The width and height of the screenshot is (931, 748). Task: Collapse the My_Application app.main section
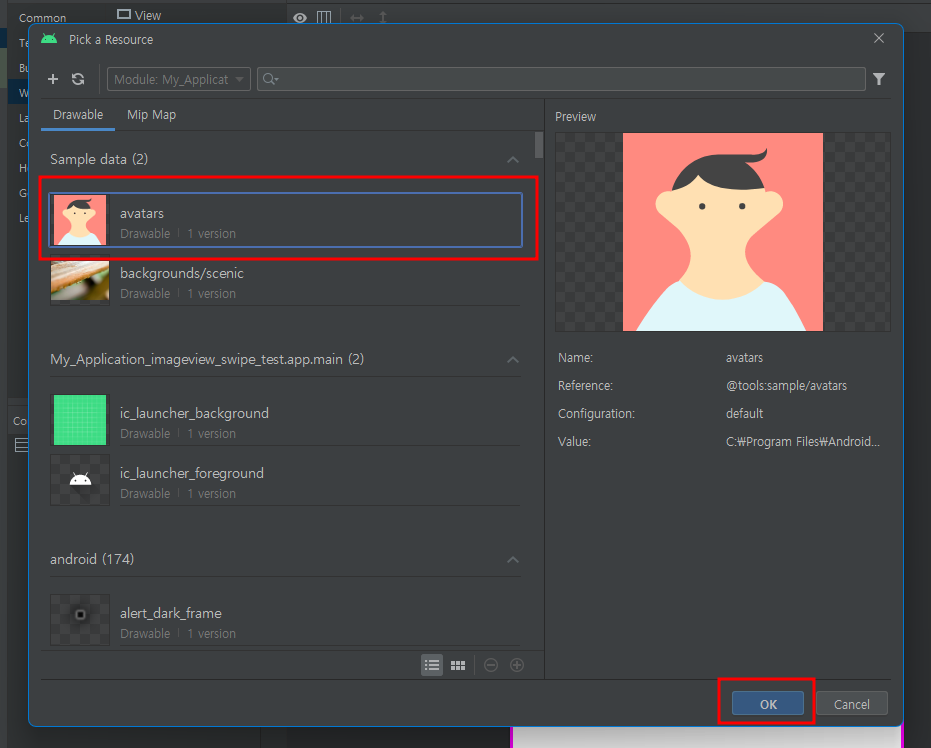513,360
